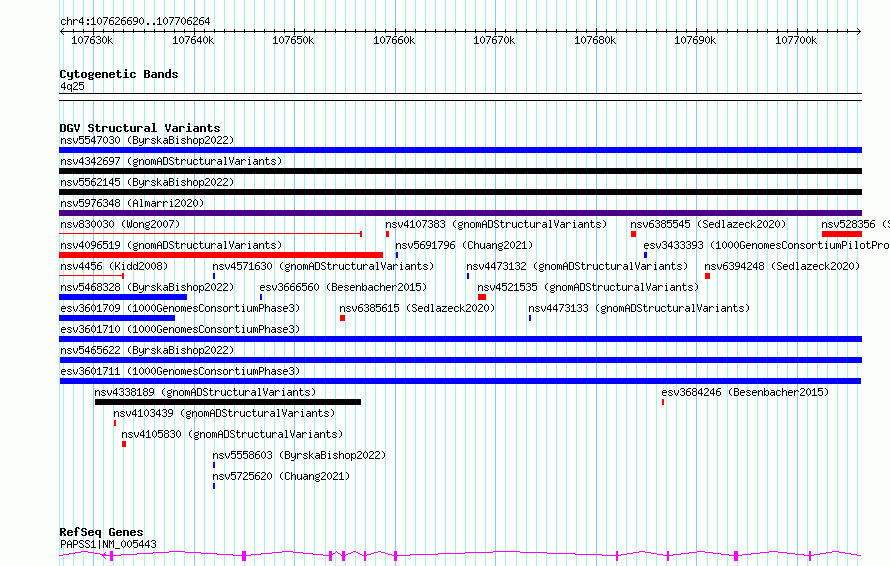This screenshot has height=566, width=890.
Task: Click the chr4:107626690..107706264 region label
Action: point(135,22)
